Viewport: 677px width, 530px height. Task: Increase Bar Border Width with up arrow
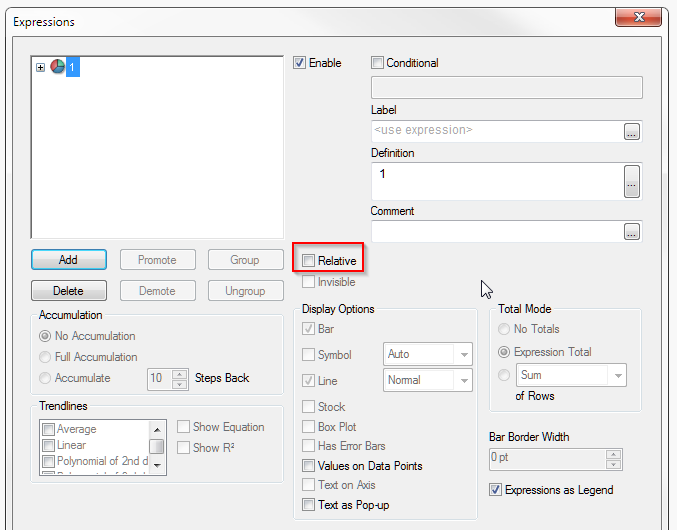point(613,454)
